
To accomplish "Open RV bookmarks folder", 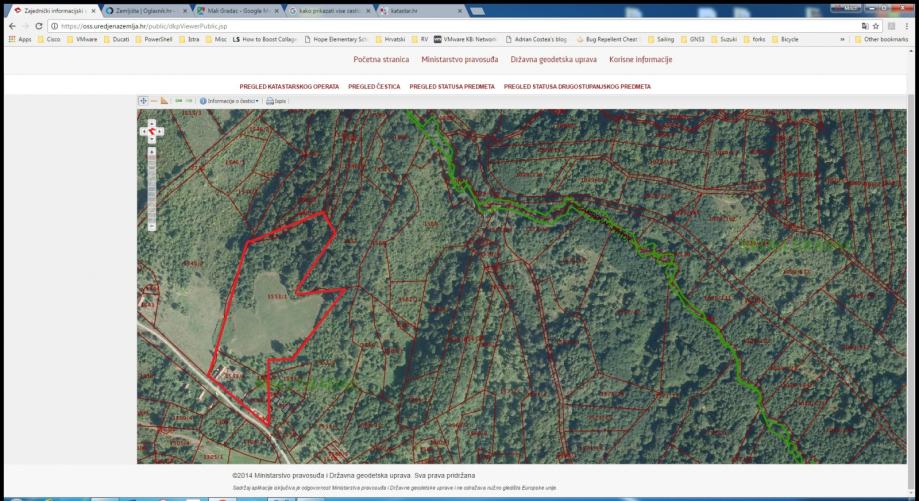I will pyautogui.click(x=420, y=39).
